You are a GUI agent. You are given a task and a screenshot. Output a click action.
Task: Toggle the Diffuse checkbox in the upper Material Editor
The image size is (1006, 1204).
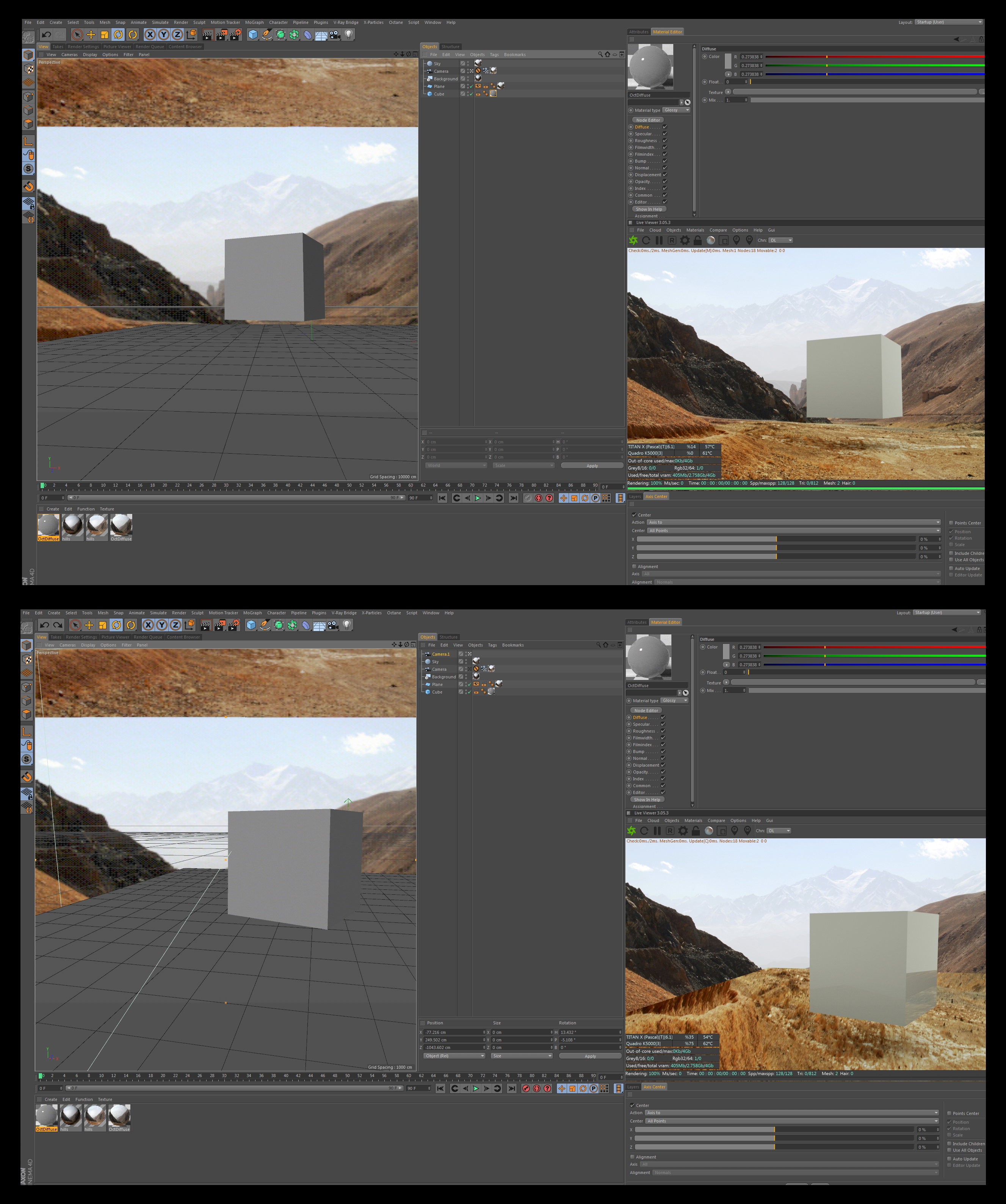pos(665,127)
